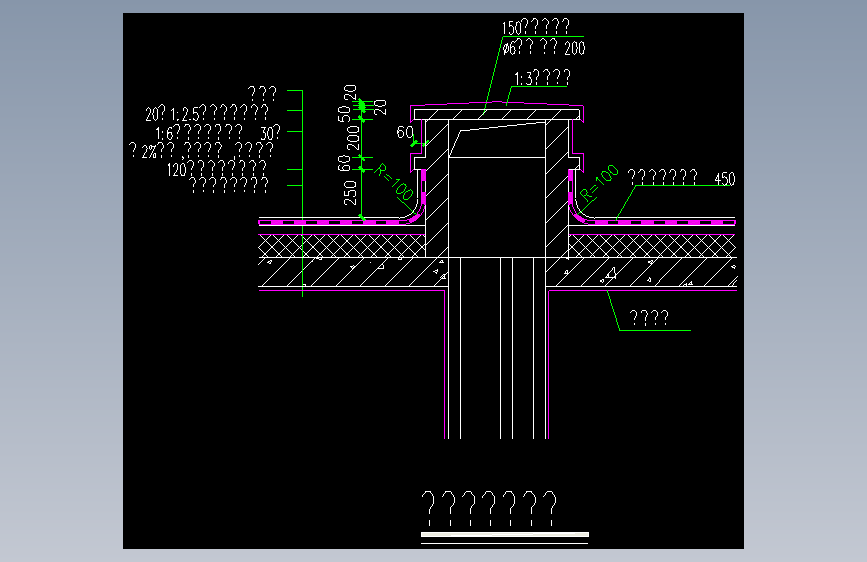The image size is (867, 562).
Task: Click the '450' dimension text
Action: [x=725, y=179]
